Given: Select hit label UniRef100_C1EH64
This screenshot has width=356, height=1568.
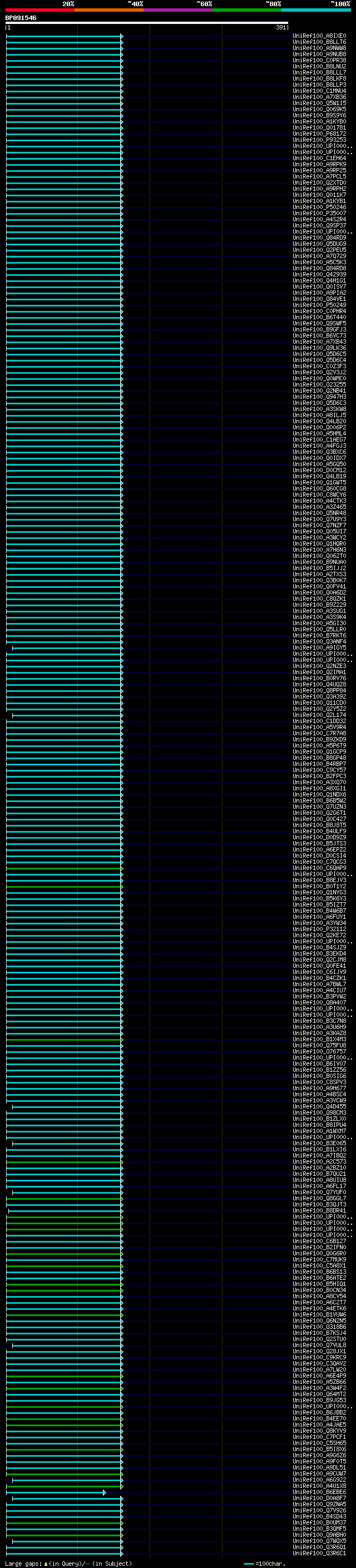Looking at the screenshot, I should click(x=319, y=159).
